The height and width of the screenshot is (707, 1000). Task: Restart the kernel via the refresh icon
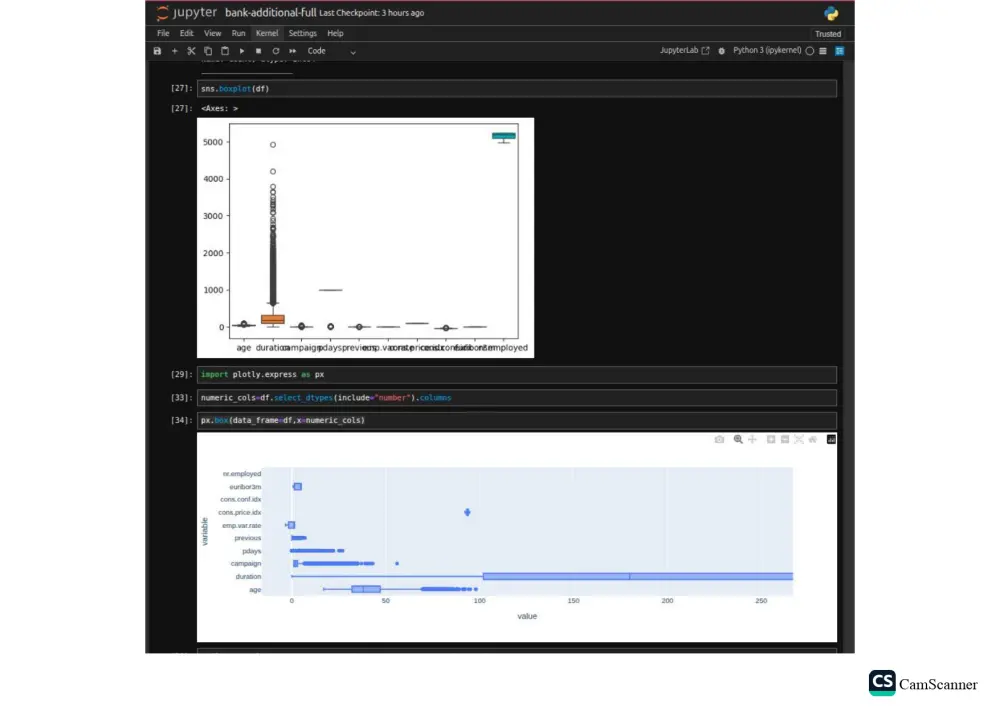pyautogui.click(x=275, y=50)
